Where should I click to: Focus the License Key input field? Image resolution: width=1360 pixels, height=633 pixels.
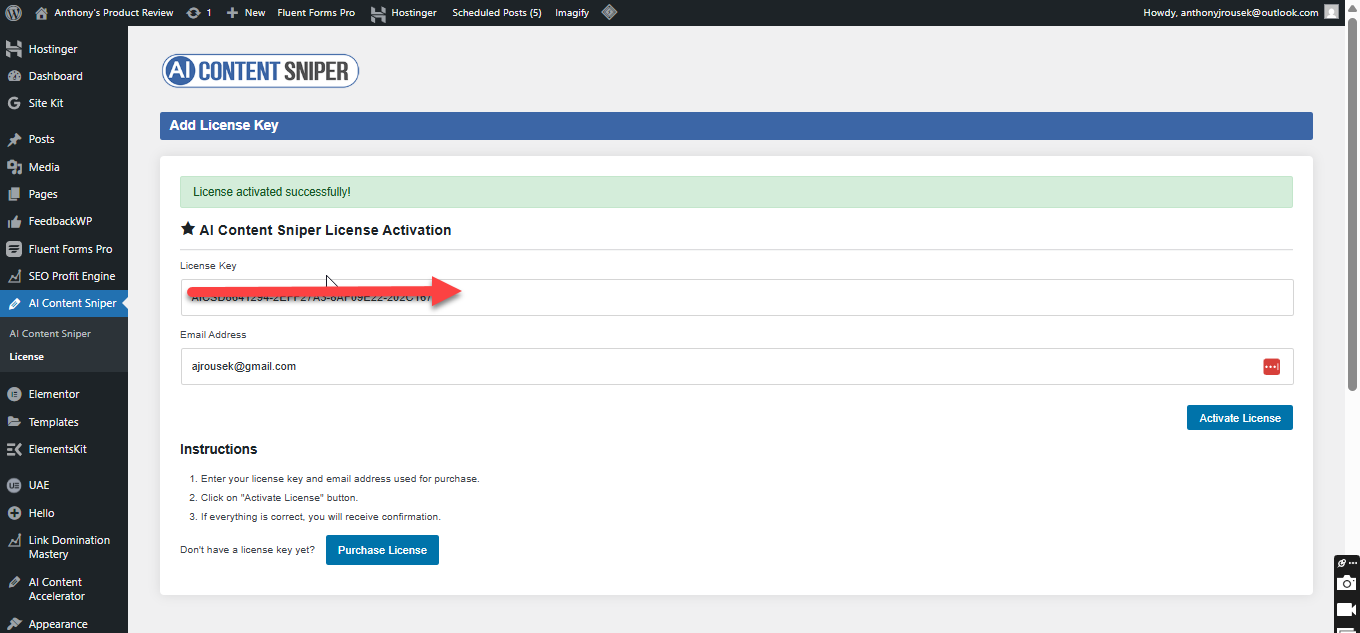(737, 297)
